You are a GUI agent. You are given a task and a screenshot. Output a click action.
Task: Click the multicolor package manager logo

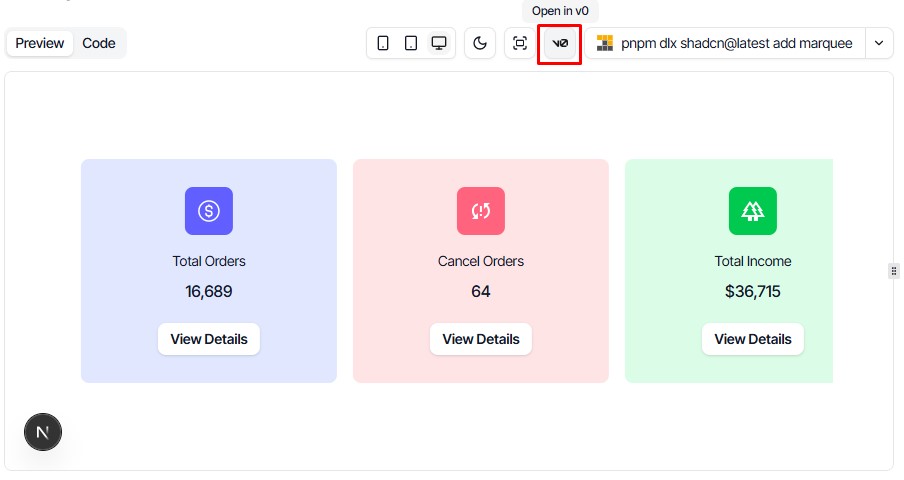605,43
